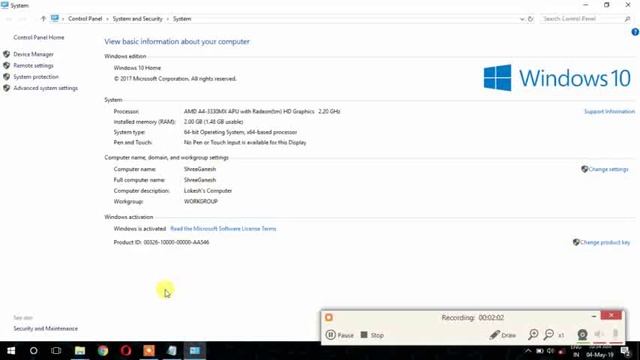The height and width of the screenshot is (360, 640).
Task: Click the Advanced system settings shield icon
Action: pyautogui.click(x=7, y=88)
